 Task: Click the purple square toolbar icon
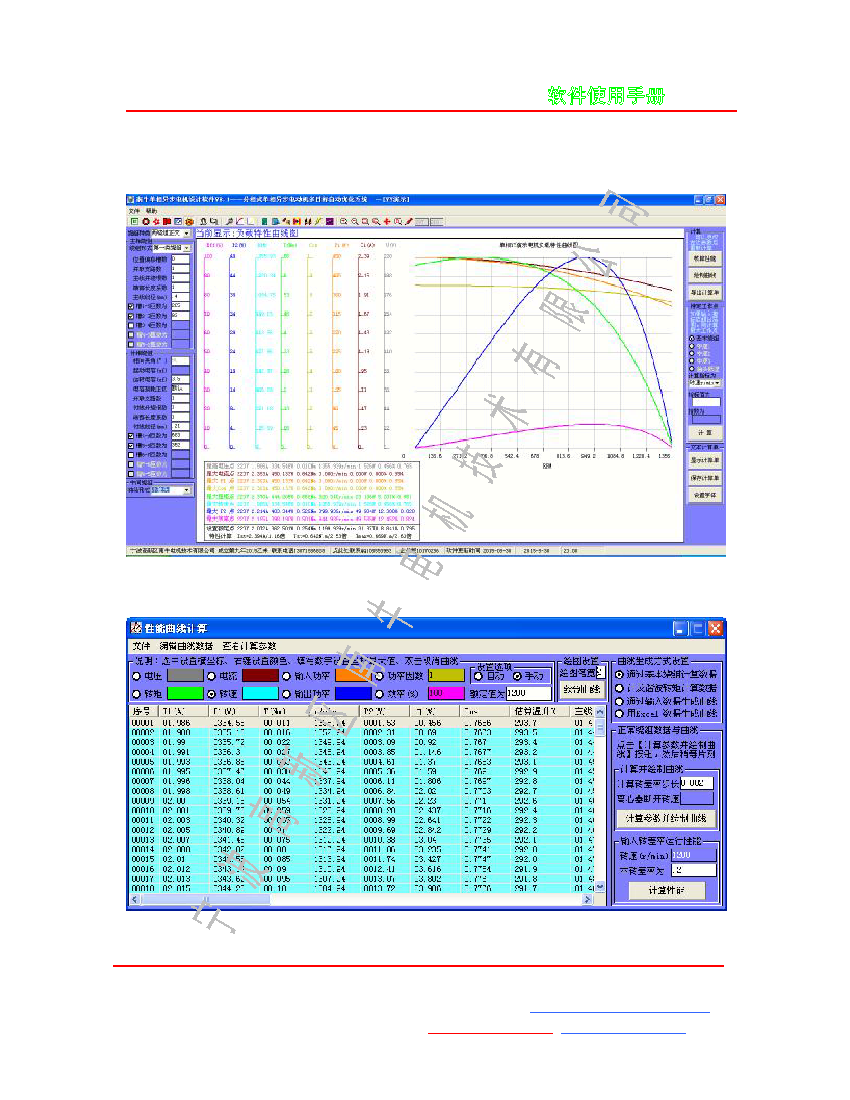coord(330,222)
